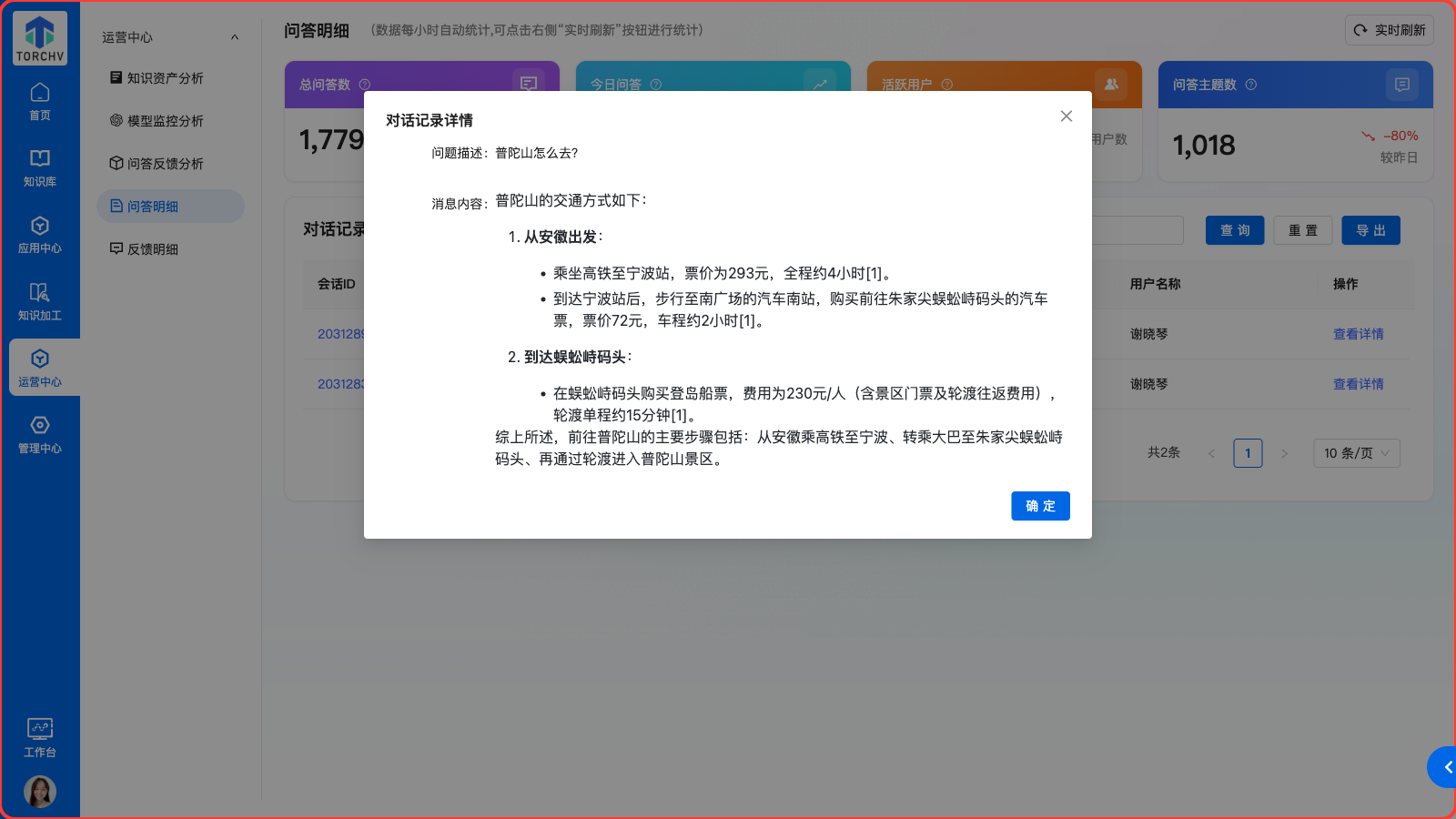Click 查看详情 link in first row

(1358, 334)
